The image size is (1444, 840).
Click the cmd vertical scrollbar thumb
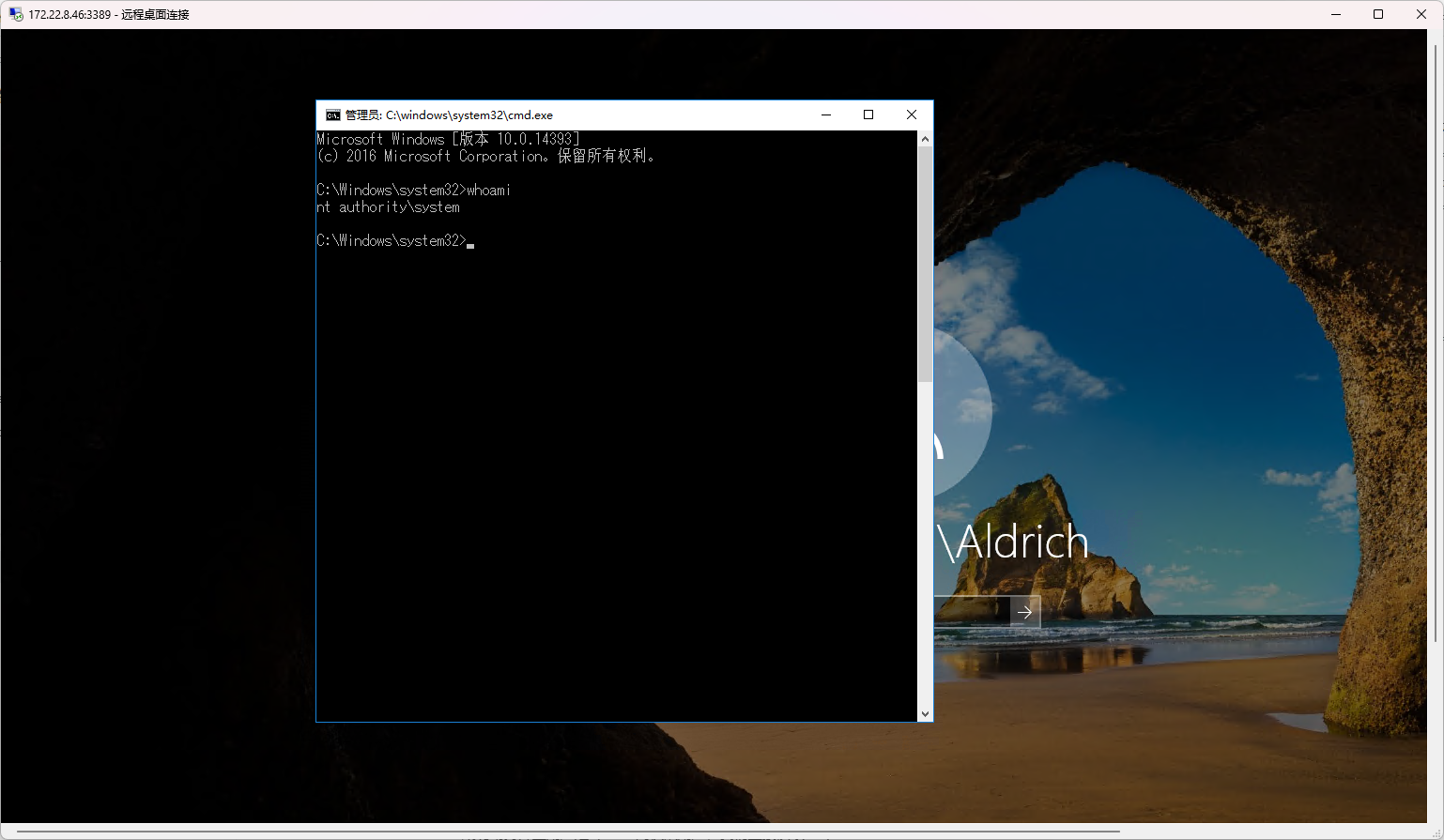[x=925, y=263]
